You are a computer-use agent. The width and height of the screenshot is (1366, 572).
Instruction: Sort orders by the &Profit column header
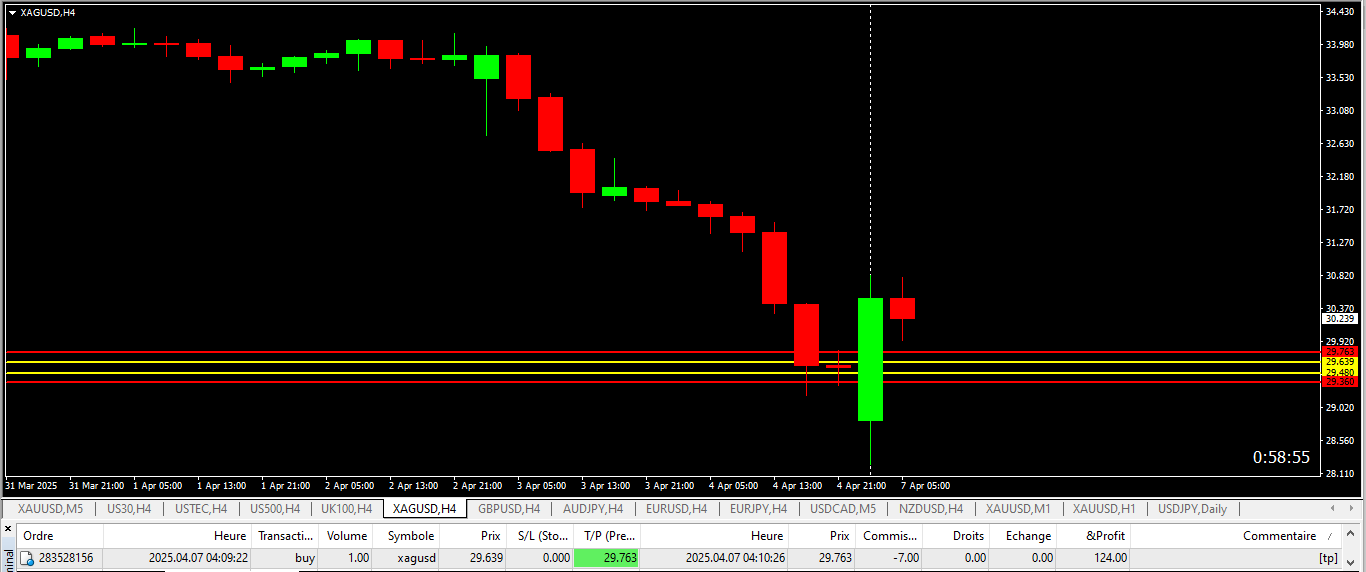1105,536
